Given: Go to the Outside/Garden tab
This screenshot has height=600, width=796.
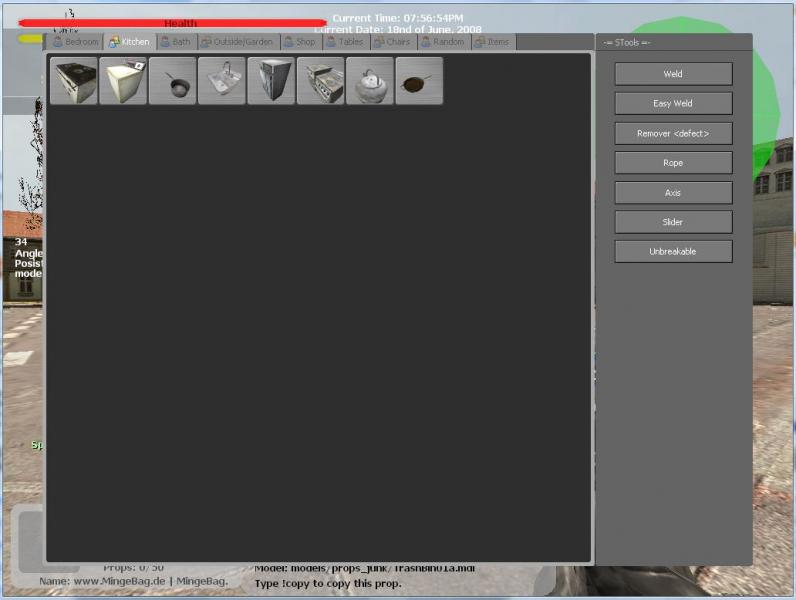Looking at the screenshot, I should 237,42.
